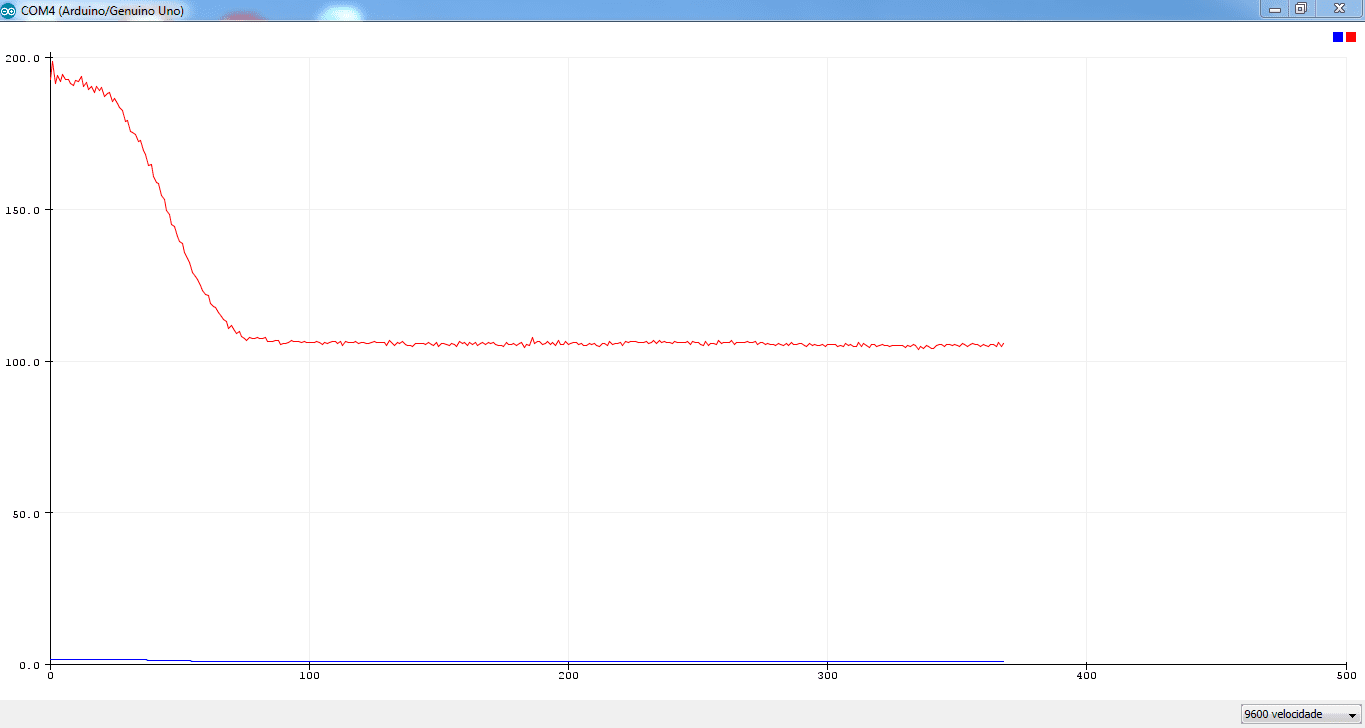Click the 50.0 y-axis label
The width and height of the screenshot is (1365, 728).
tap(25, 514)
